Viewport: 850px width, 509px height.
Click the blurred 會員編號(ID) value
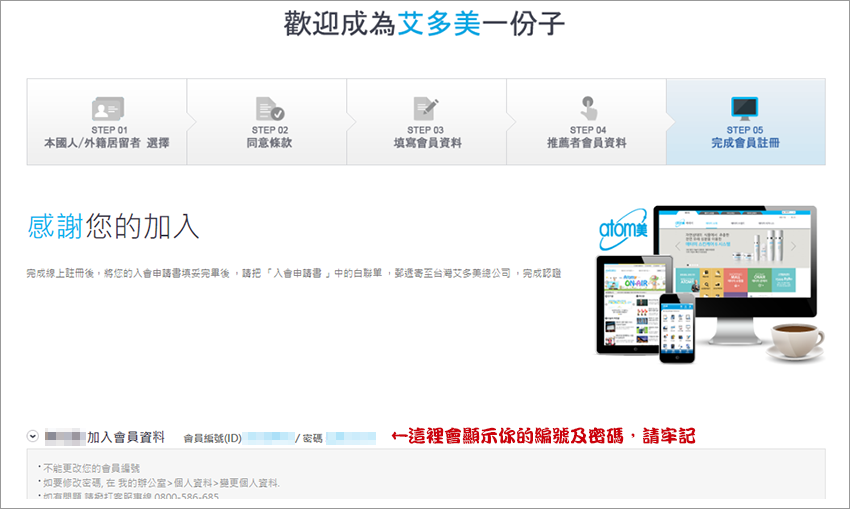point(268,438)
